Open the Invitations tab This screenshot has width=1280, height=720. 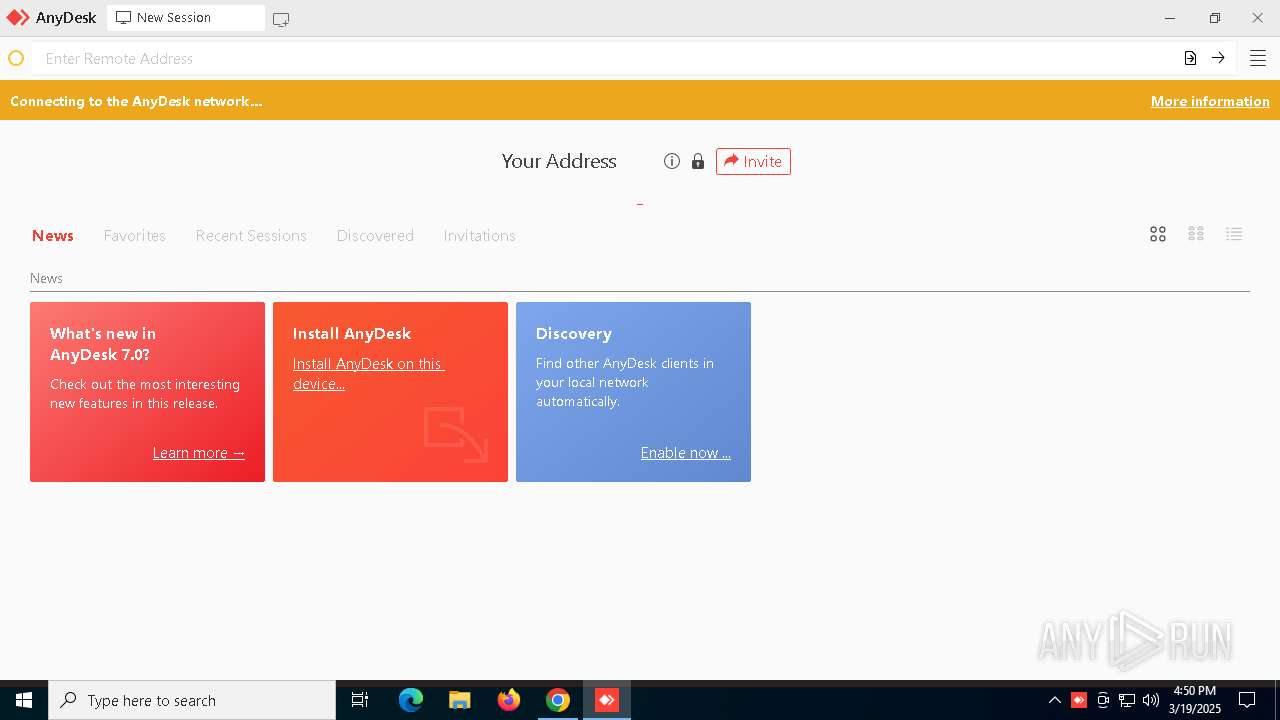[x=479, y=236]
